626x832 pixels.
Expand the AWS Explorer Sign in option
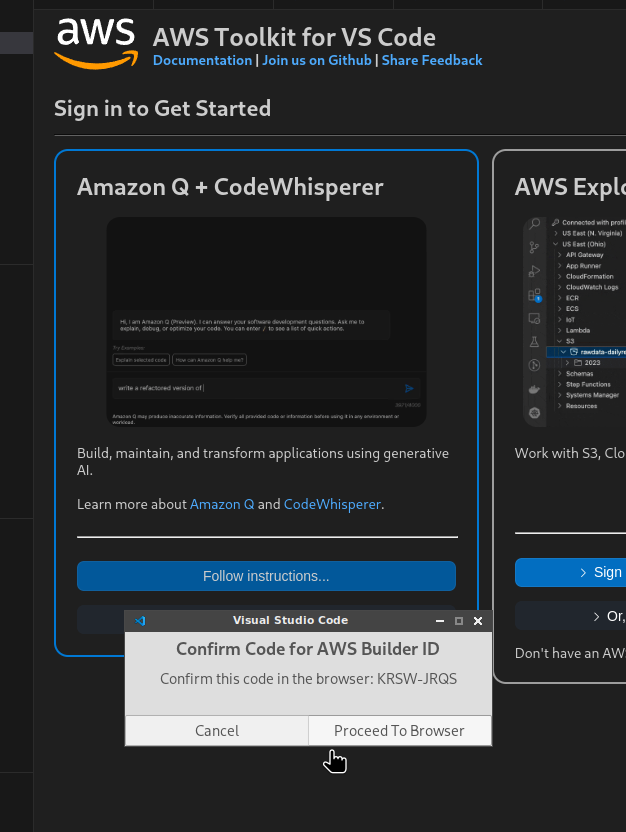coord(570,572)
